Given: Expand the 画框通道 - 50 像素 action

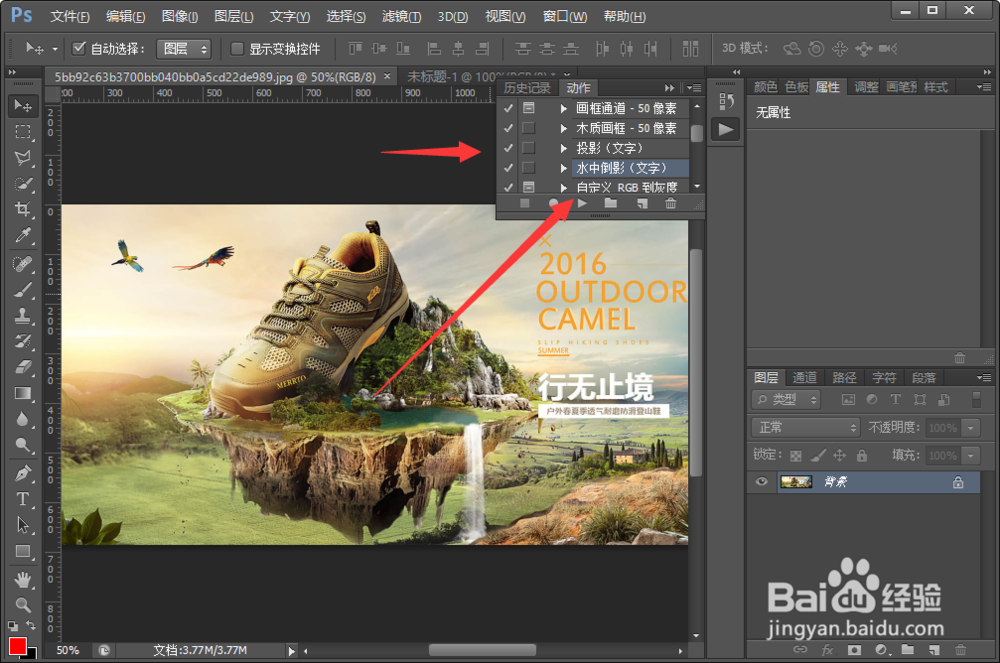Looking at the screenshot, I should click(564, 108).
